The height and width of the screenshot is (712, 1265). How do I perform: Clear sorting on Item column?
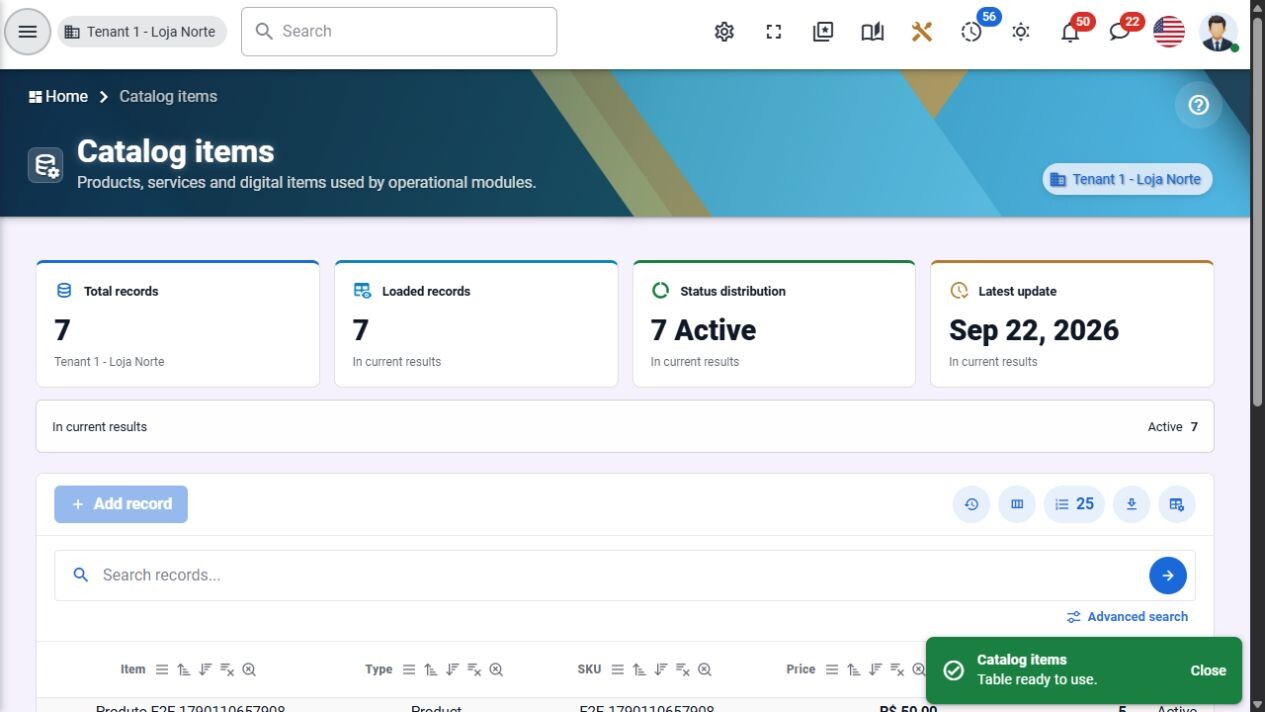[227, 670]
